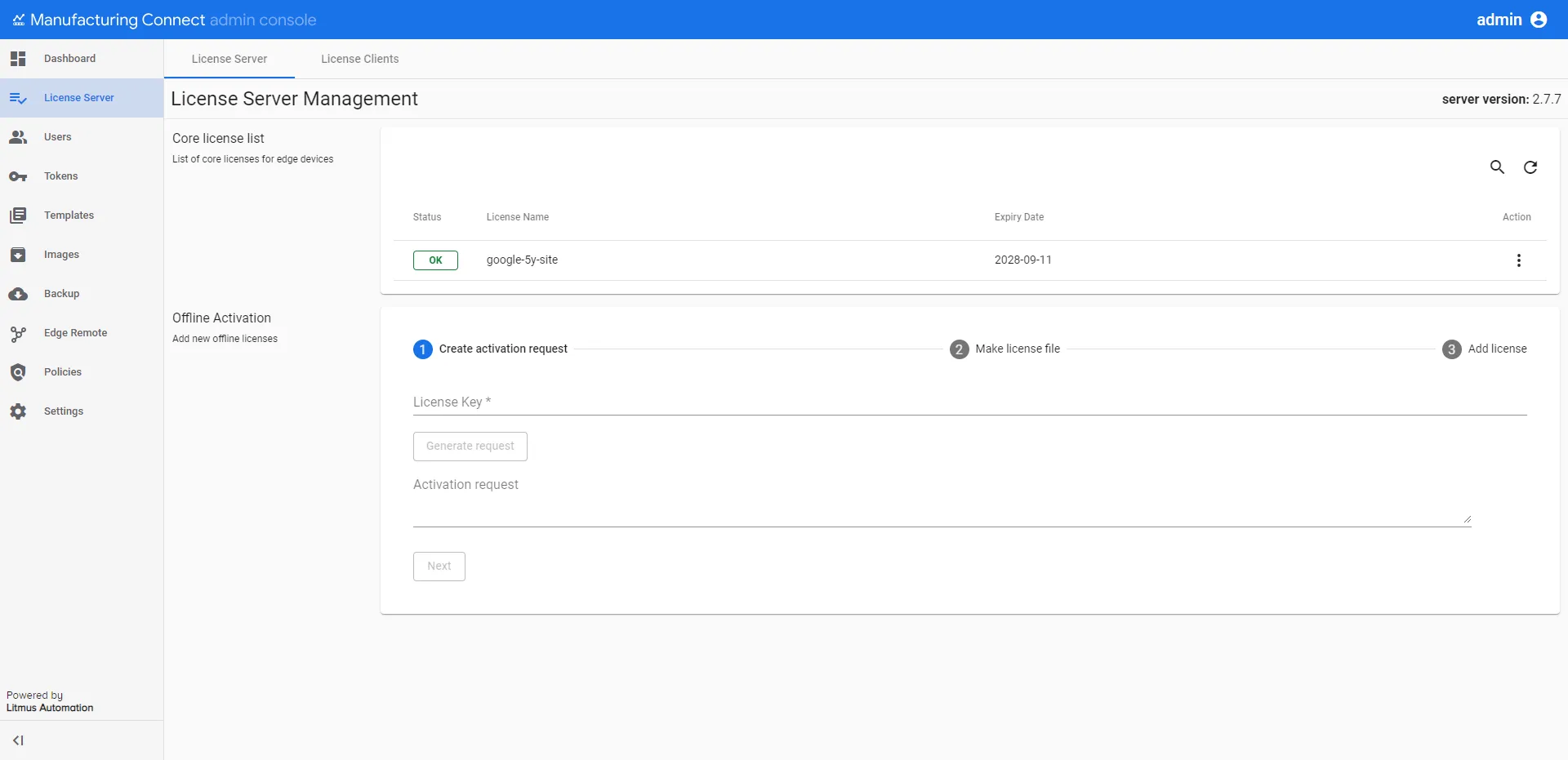Click the Tokens key icon

[18, 176]
